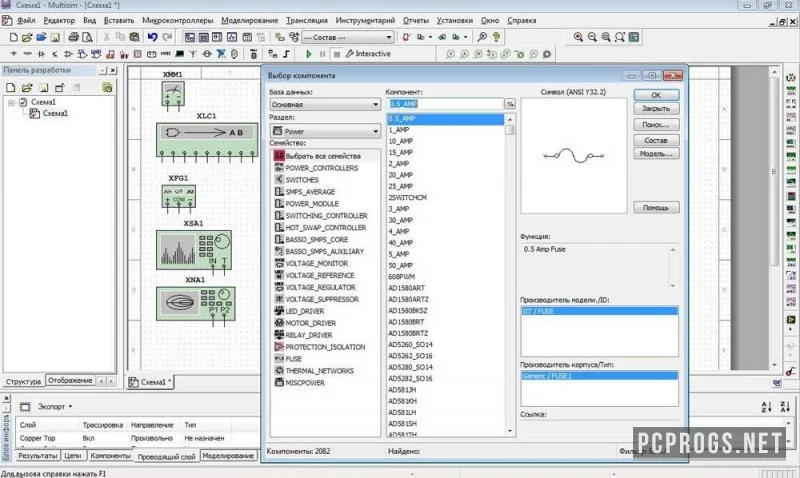The image size is (800, 478).
Task: Click the Компонент name input field
Action: coord(445,104)
